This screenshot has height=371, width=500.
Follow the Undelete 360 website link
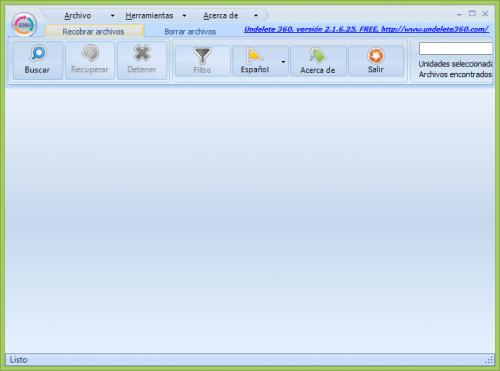pyautogui.click(x=366, y=29)
